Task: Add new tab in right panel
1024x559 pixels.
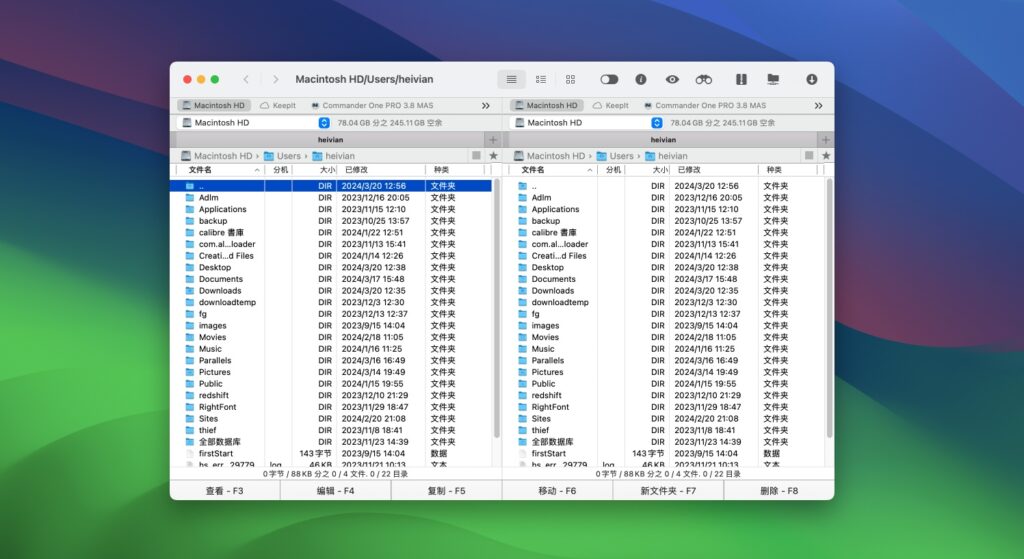Action: [x=825, y=140]
